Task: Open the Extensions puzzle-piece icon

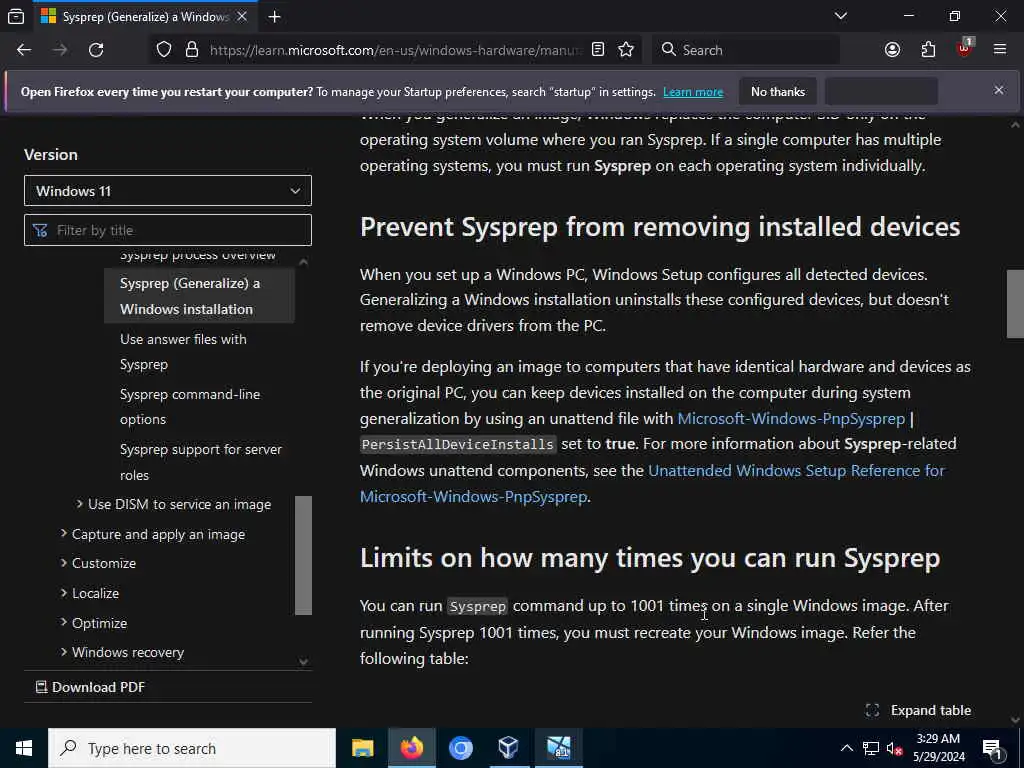Action: (x=928, y=50)
